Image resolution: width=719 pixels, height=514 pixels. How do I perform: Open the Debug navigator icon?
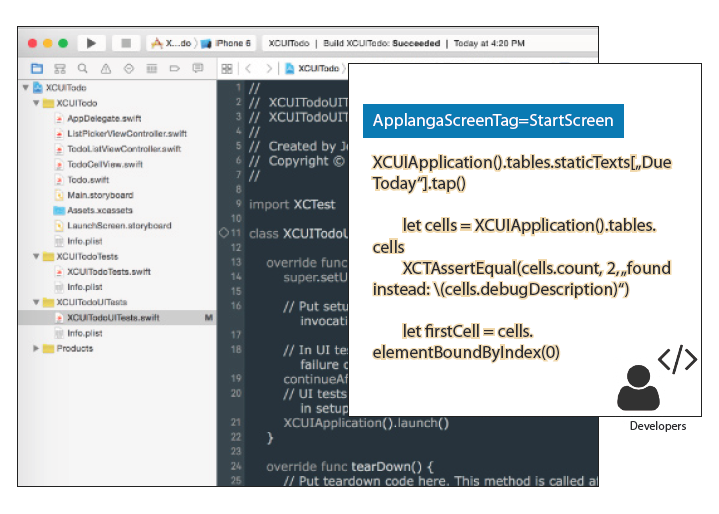tap(152, 69)
